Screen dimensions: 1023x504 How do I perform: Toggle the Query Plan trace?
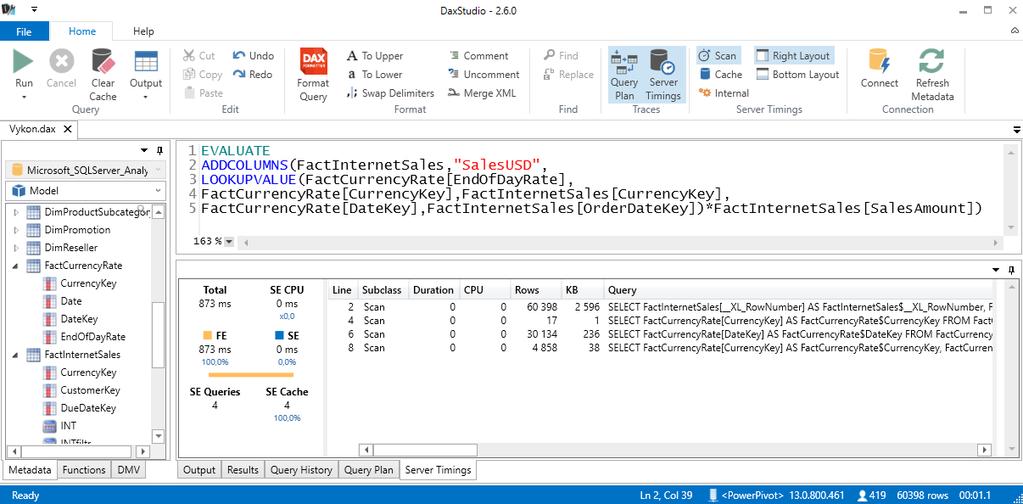point(624,75)
